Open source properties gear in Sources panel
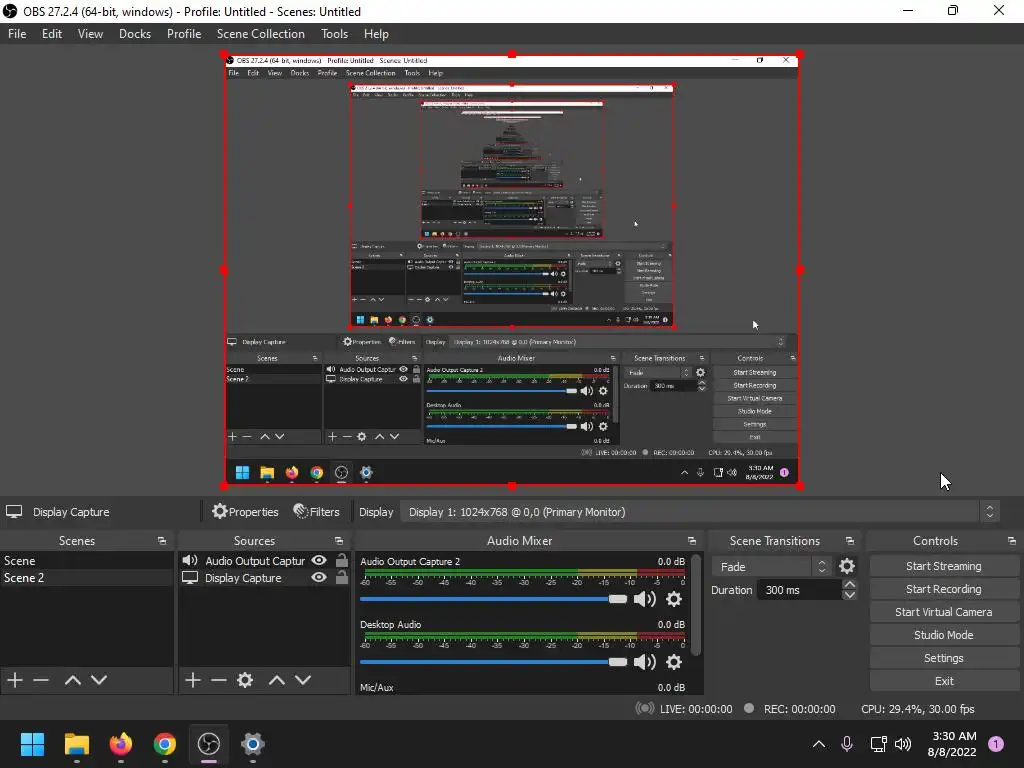 coord(245,680)
